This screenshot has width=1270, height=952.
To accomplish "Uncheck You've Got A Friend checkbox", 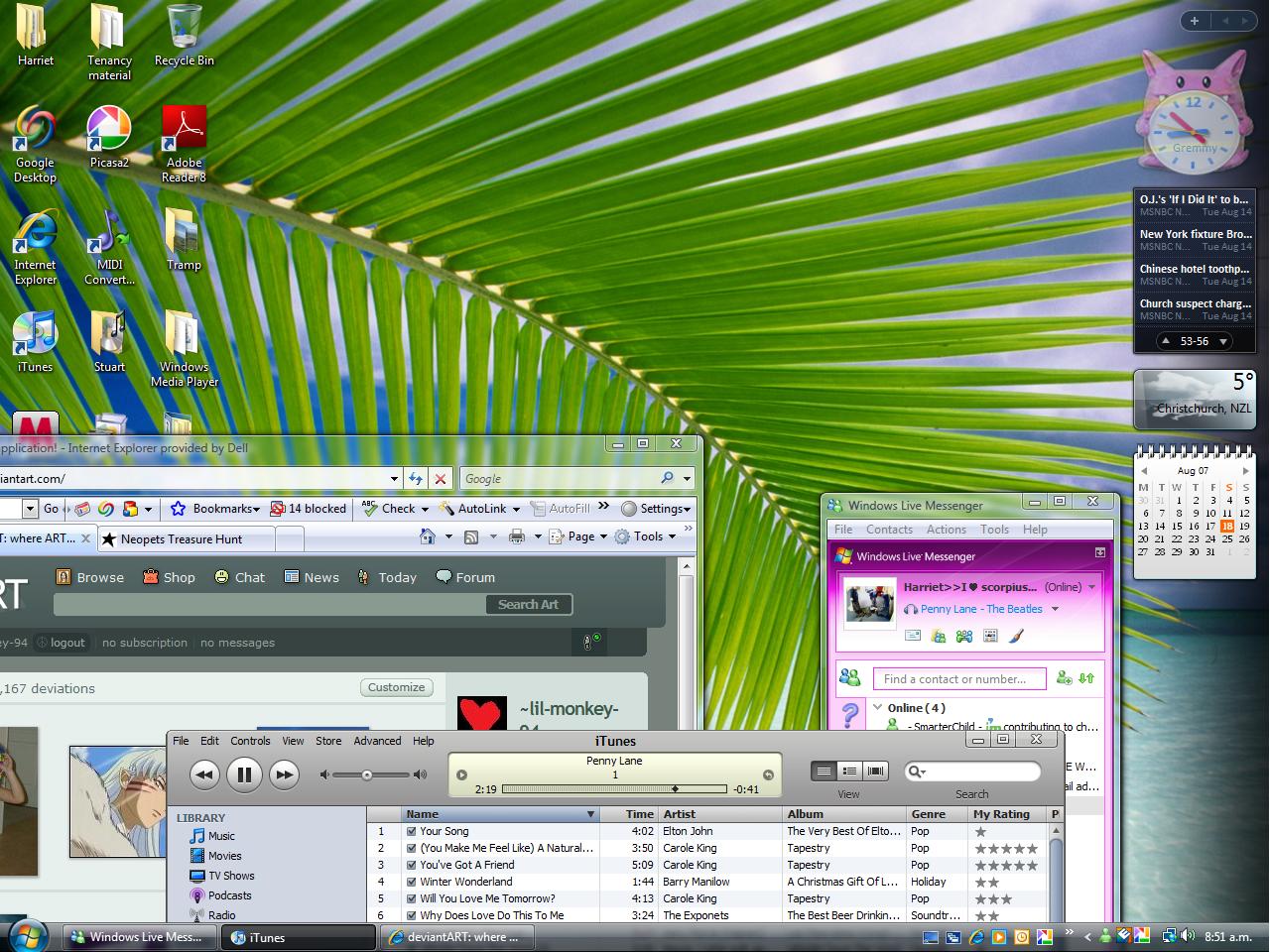I will (411, 866).
